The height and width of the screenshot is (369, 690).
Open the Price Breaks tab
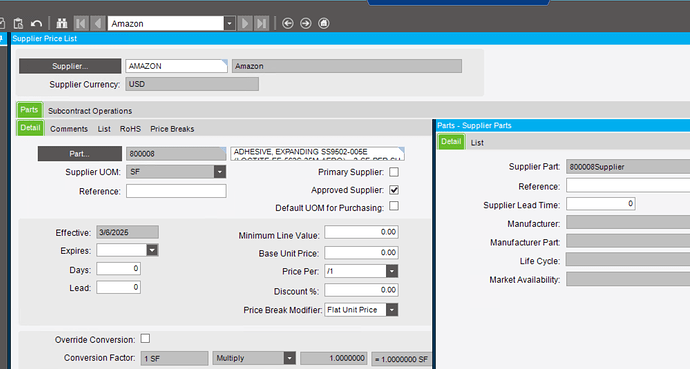point(172,129)
